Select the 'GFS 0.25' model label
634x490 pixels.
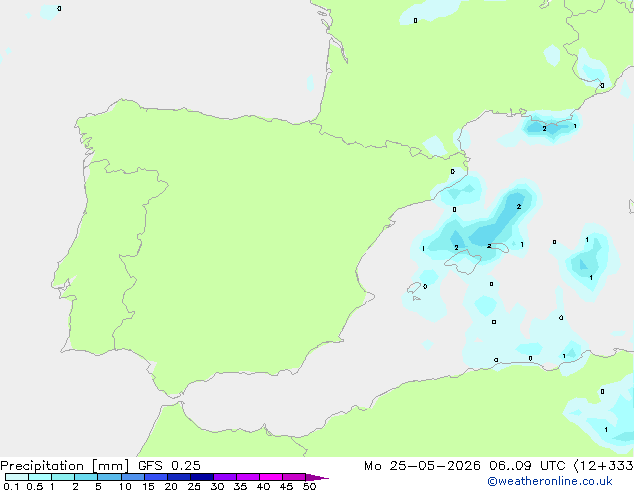(x=169, y=466)
